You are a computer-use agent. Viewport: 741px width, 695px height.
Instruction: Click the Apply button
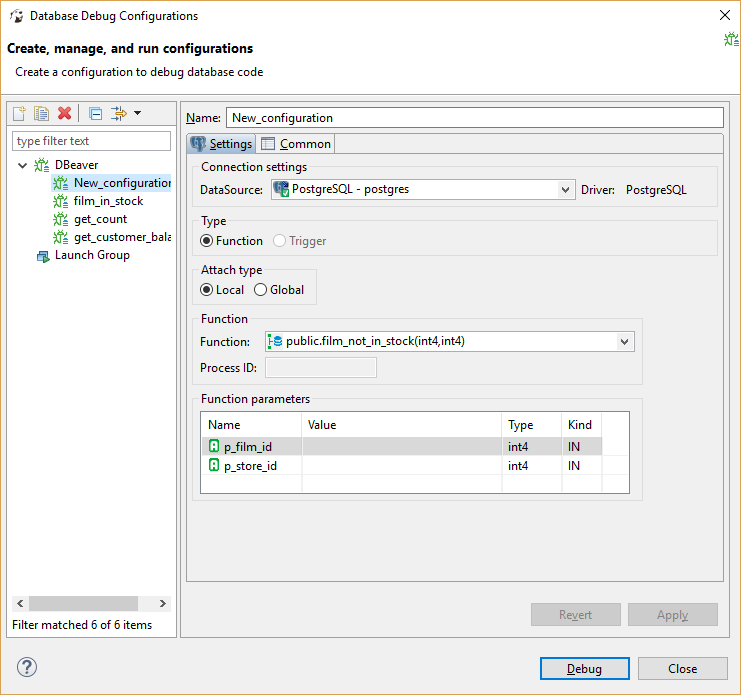(672, 615)
